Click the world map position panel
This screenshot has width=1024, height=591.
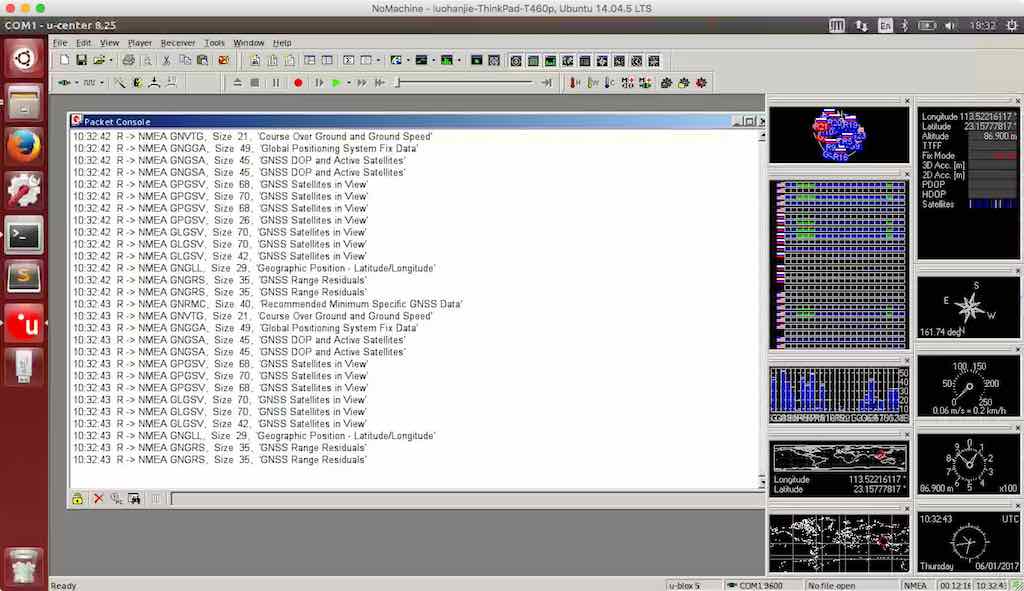(x=839, y=469)
